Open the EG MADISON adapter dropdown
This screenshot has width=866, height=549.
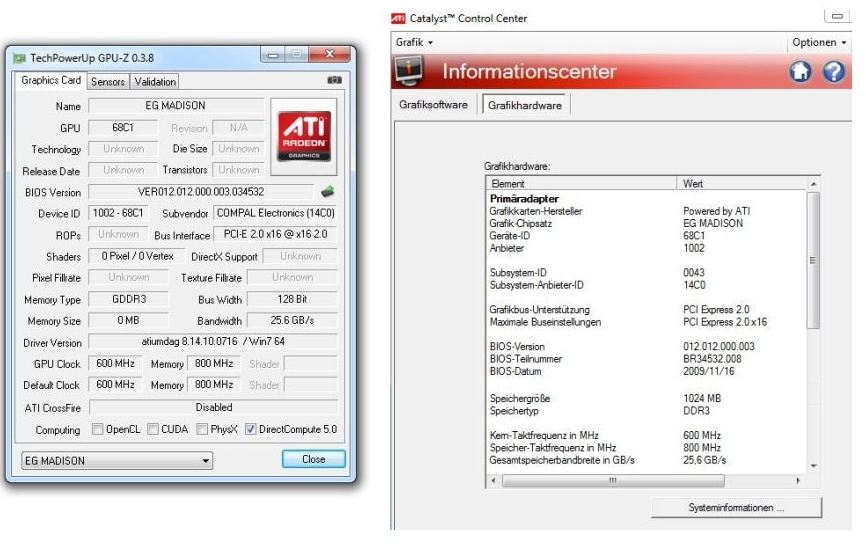click(117, 461)
